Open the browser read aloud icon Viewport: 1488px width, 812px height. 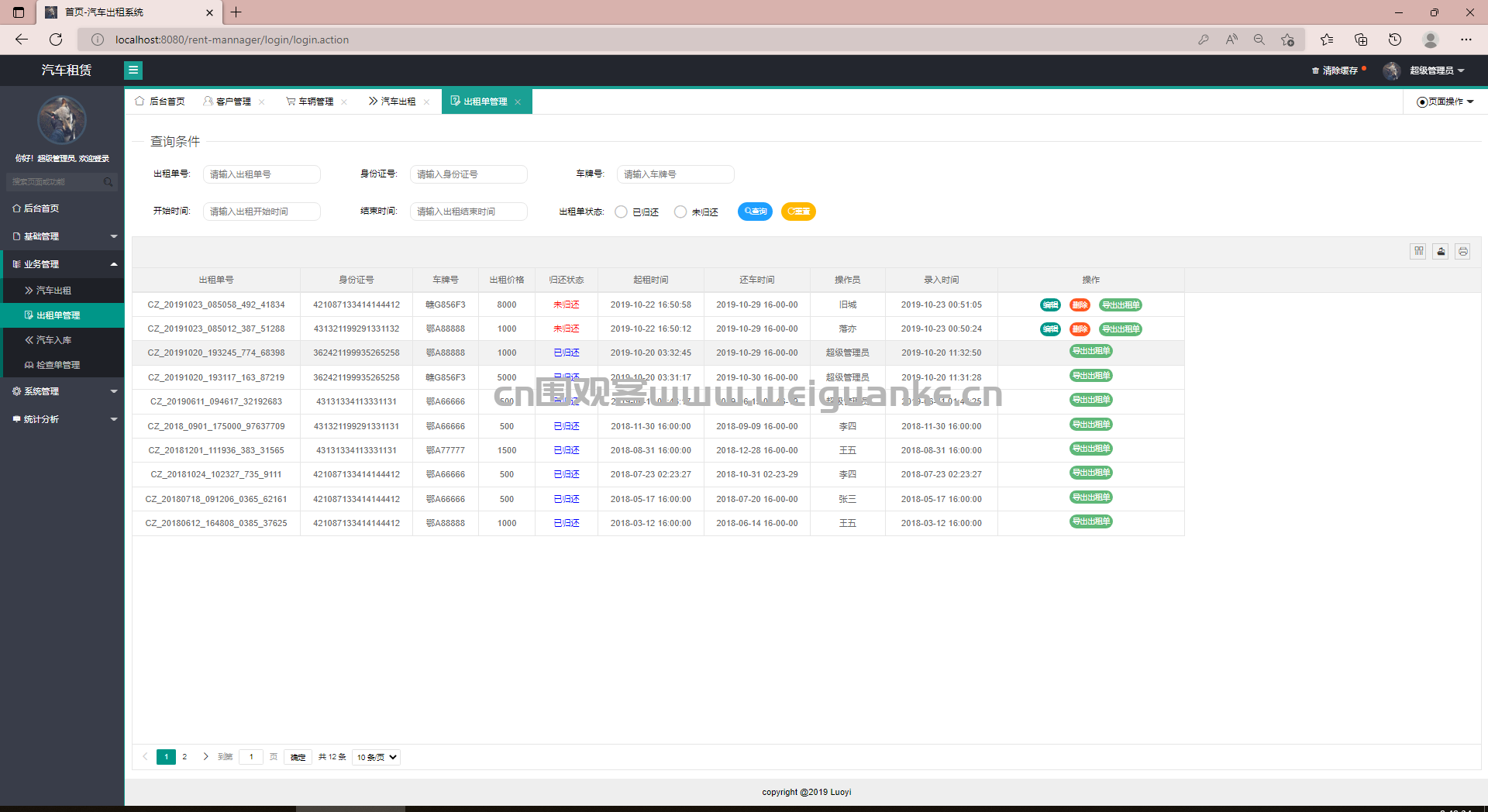pyautogui.click(x=1231, y=40)
